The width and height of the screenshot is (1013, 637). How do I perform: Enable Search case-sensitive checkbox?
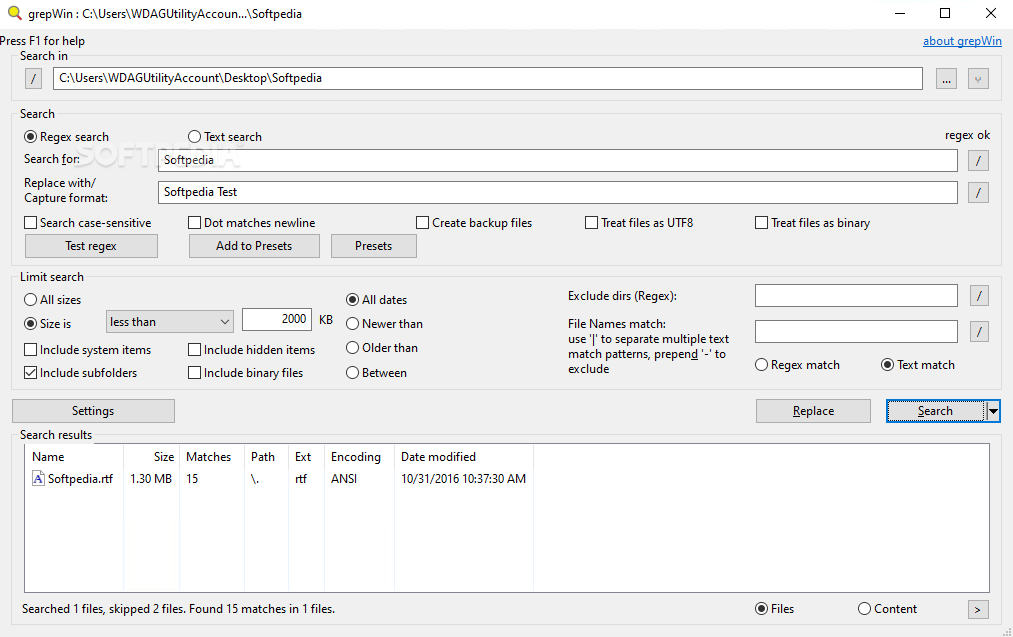click(30, 223)
